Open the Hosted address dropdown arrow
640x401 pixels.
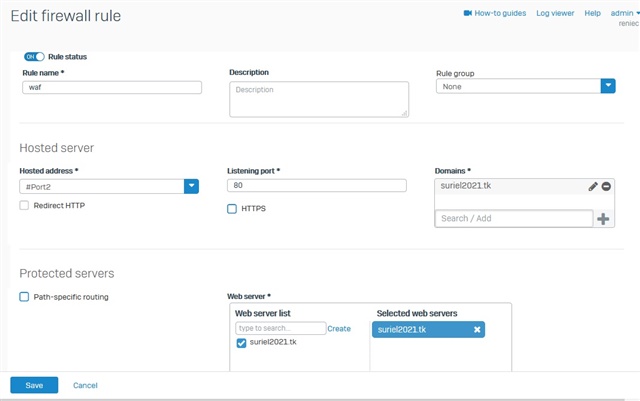click(191, 186)
